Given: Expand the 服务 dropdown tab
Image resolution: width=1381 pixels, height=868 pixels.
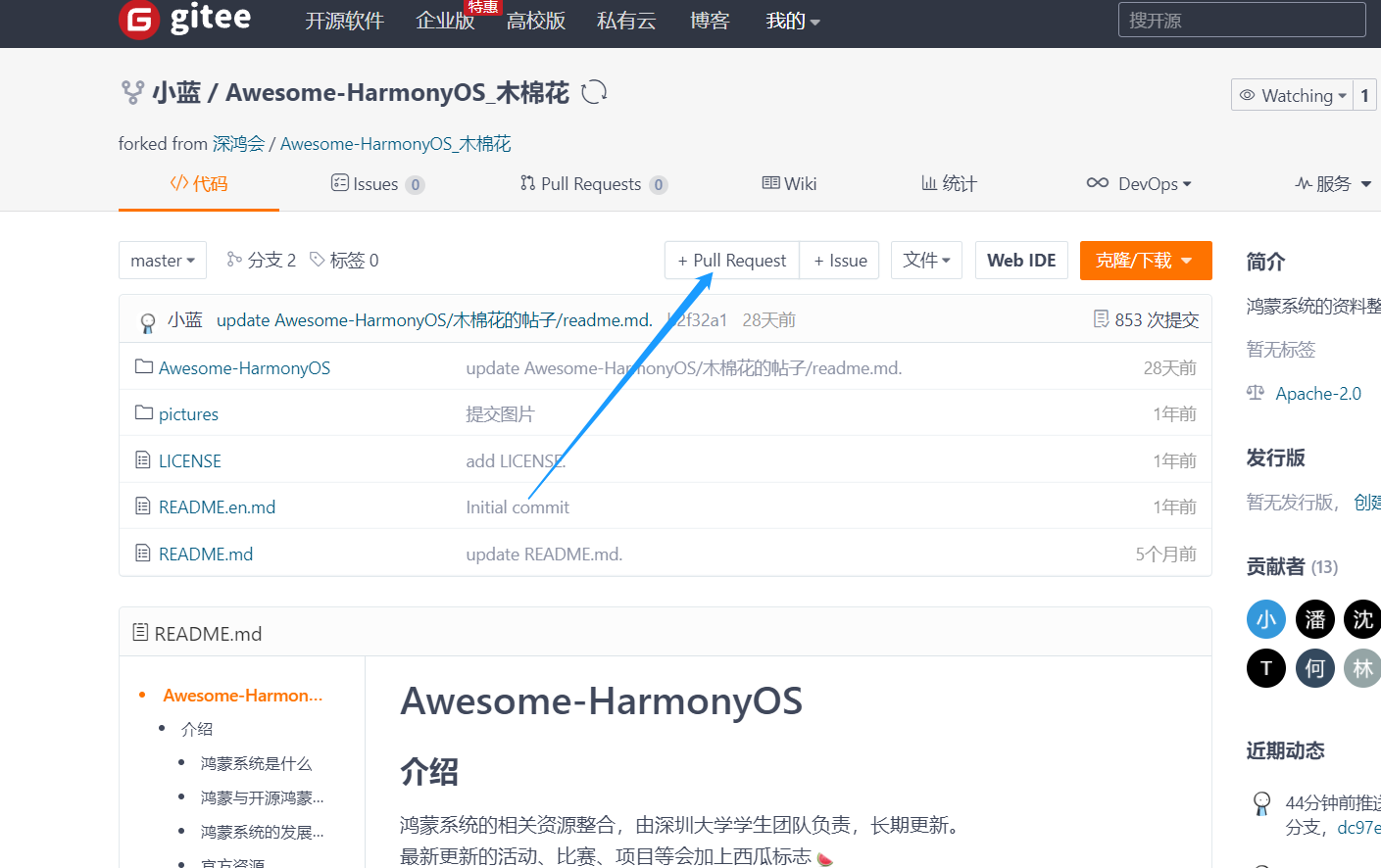Looking at the screenshot, I should click(x=1333, y=183).
